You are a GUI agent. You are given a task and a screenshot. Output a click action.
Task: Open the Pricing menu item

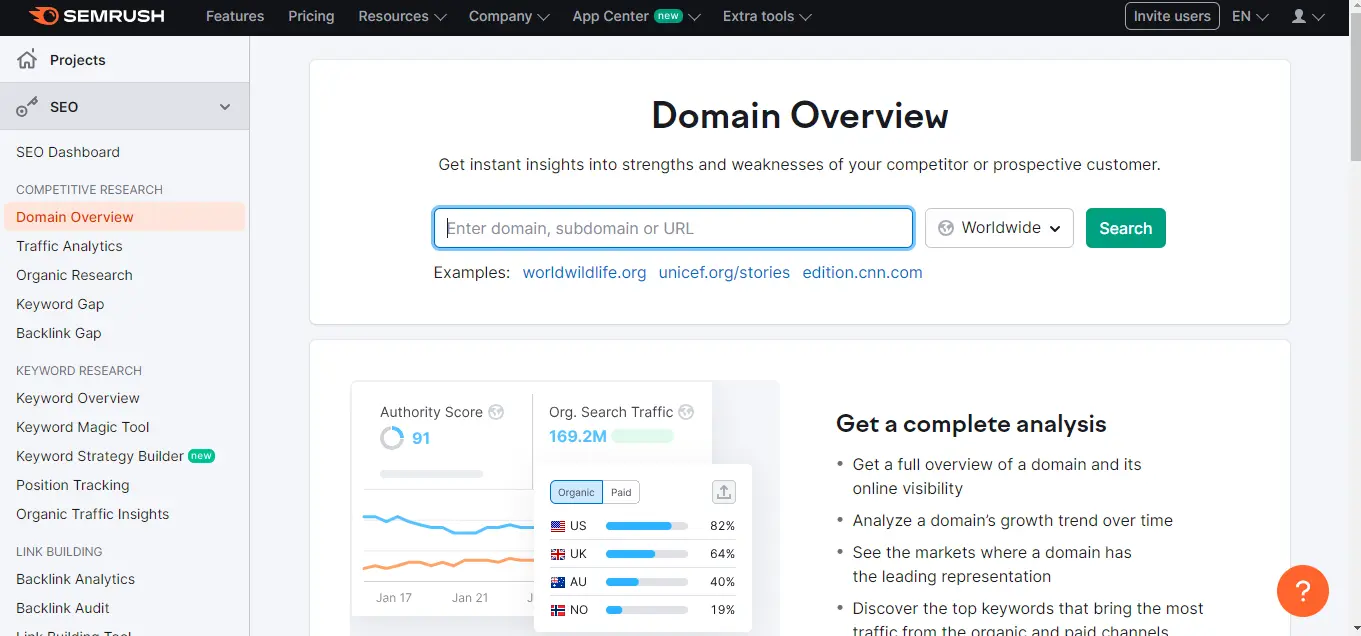click(x=311, y=16)
